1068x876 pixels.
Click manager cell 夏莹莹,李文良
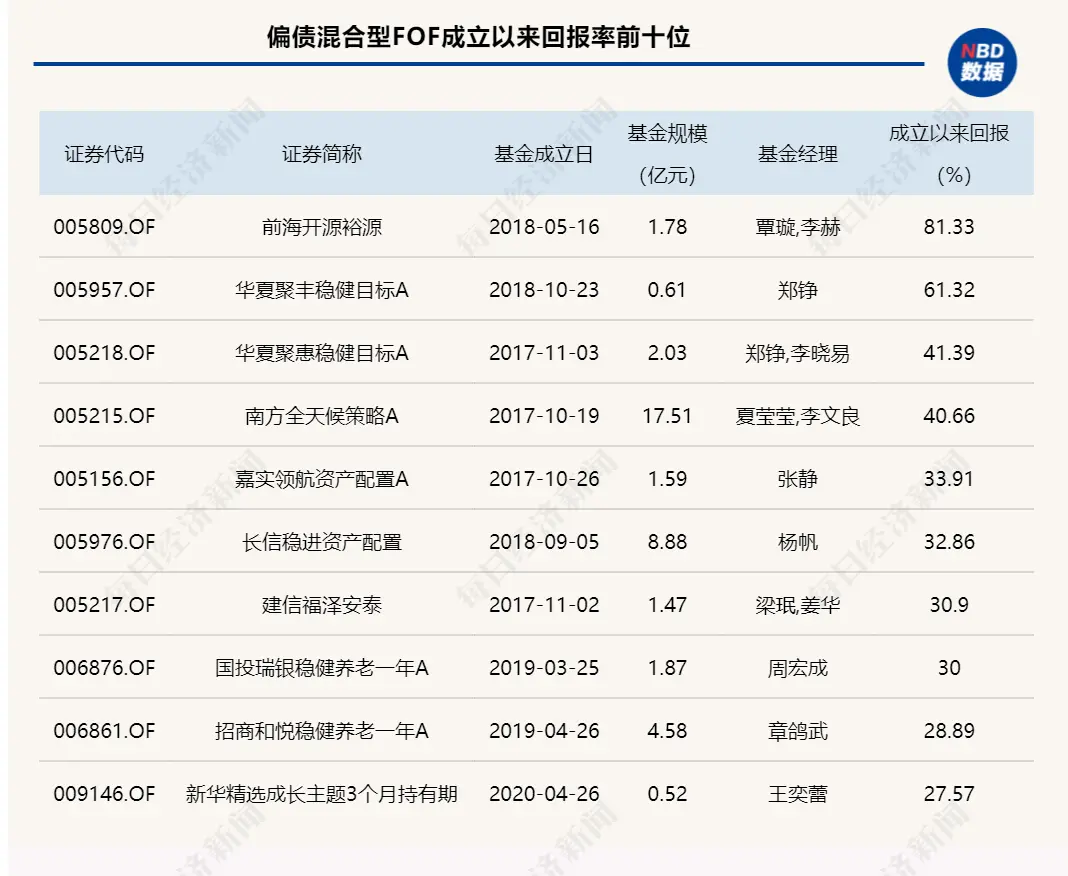tap(798, 416)
